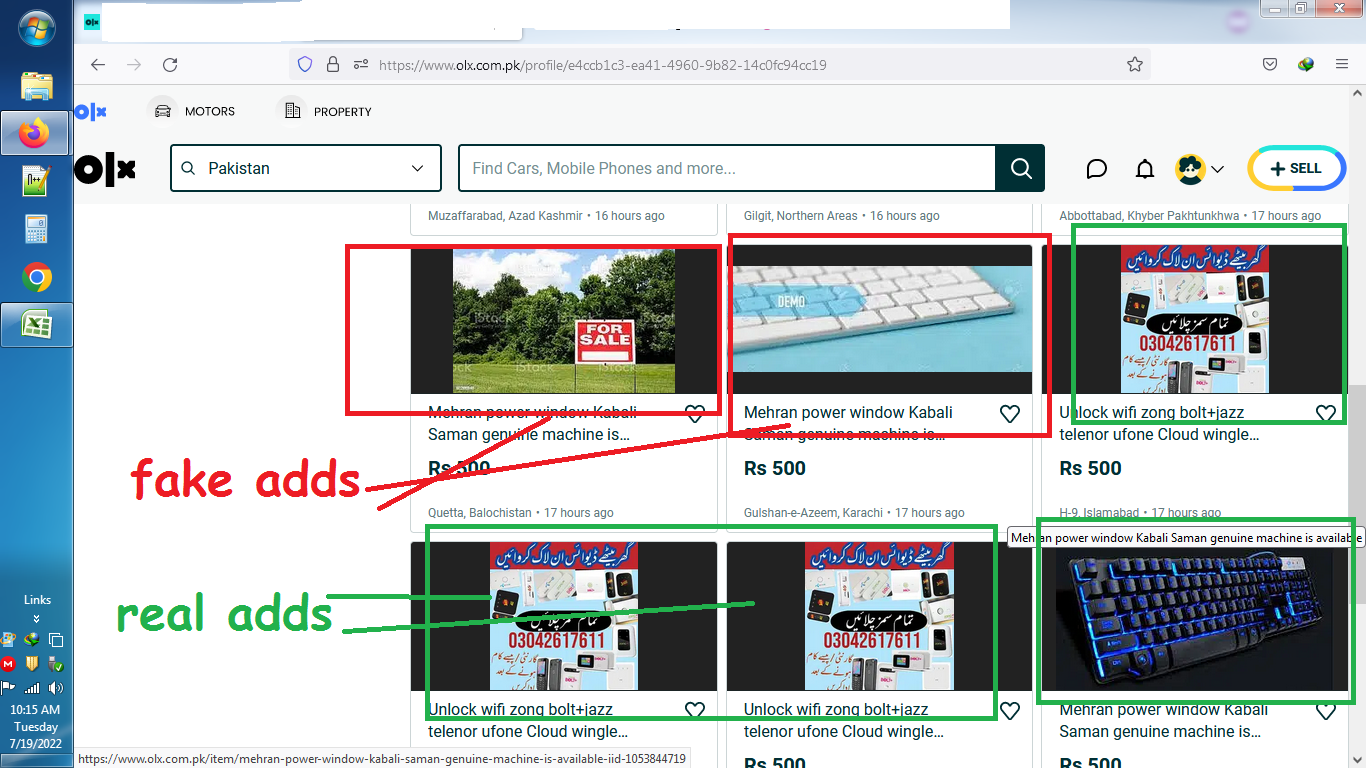The height and width of the screenshot is (768, 1366).
Task: Open Windows Explorer from the taskbar
Action: point(36,85)
